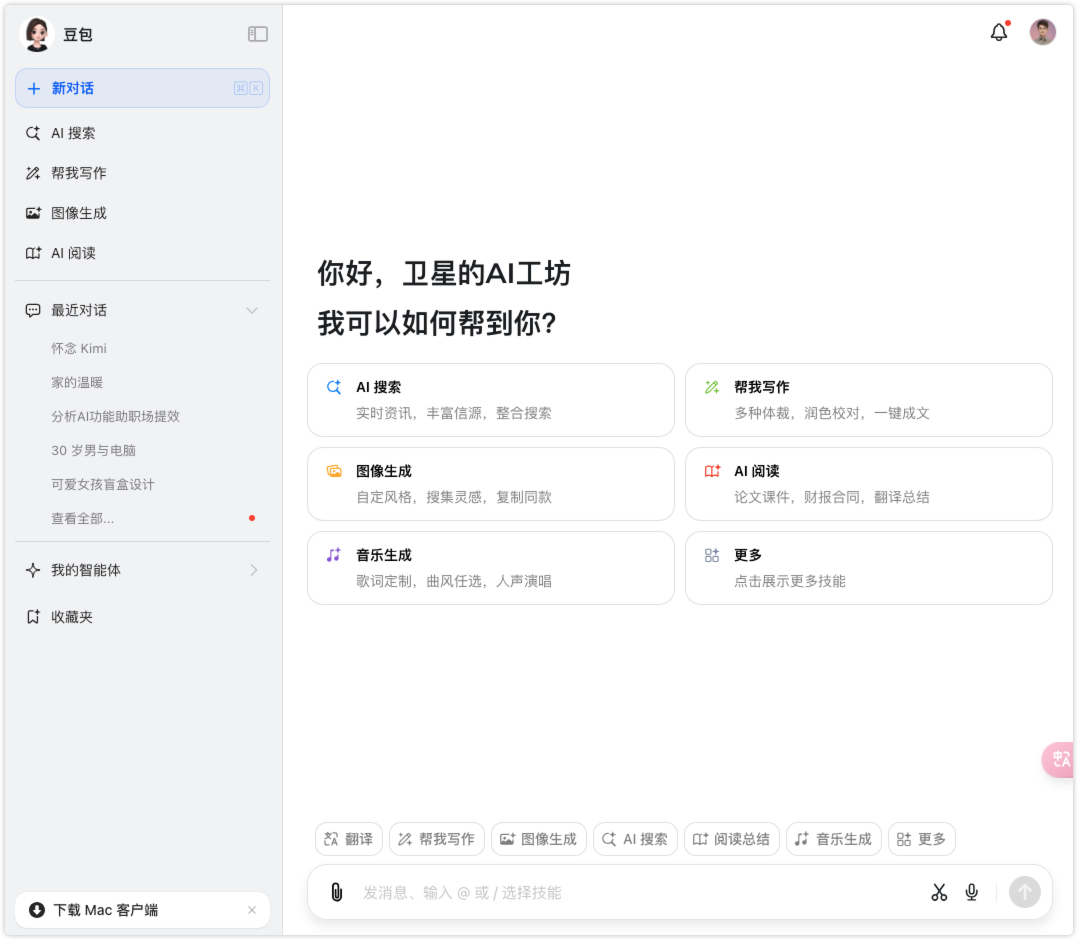Click the send message arrow

coord(1024,892)
